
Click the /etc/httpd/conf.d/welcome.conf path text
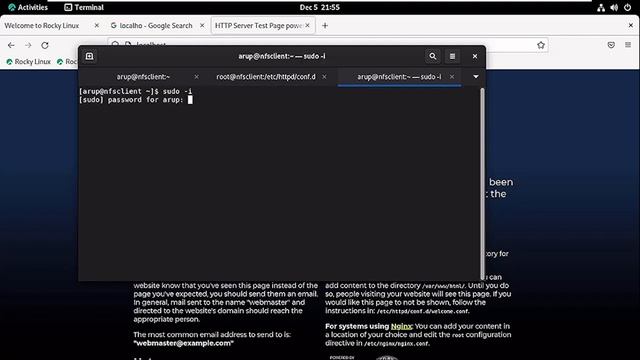[x=422, y=311]
